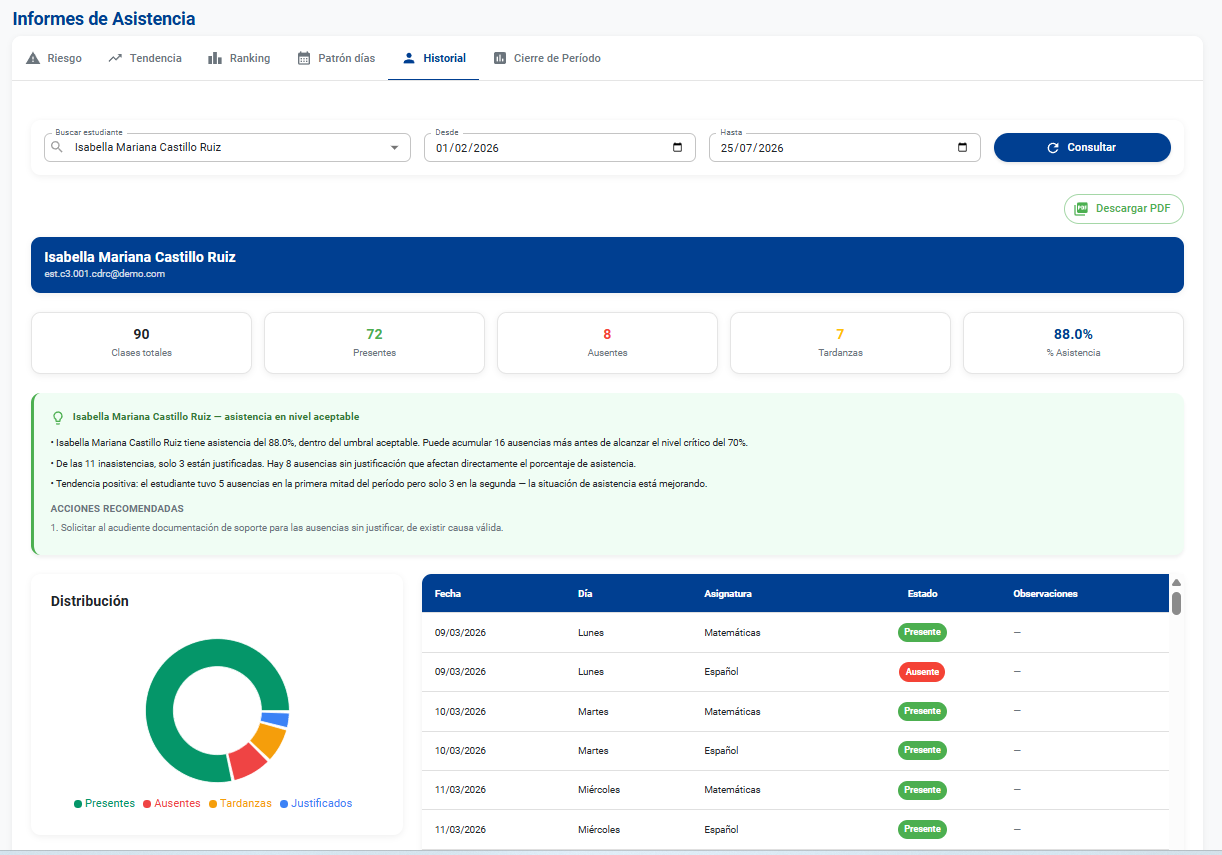
Task: Click the Patrón días calendar icon
Action: coord(304,58)
